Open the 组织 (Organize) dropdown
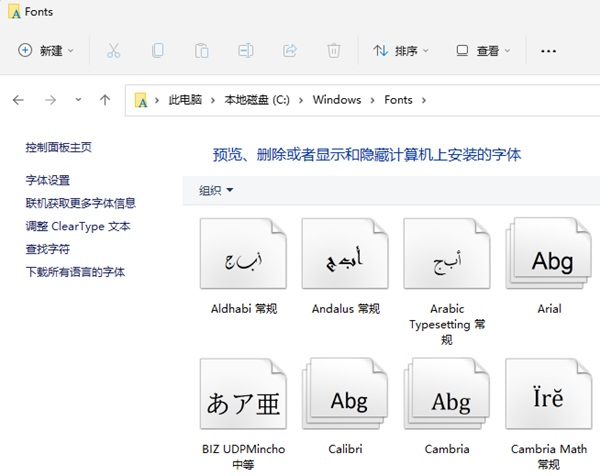 (216, 190)
